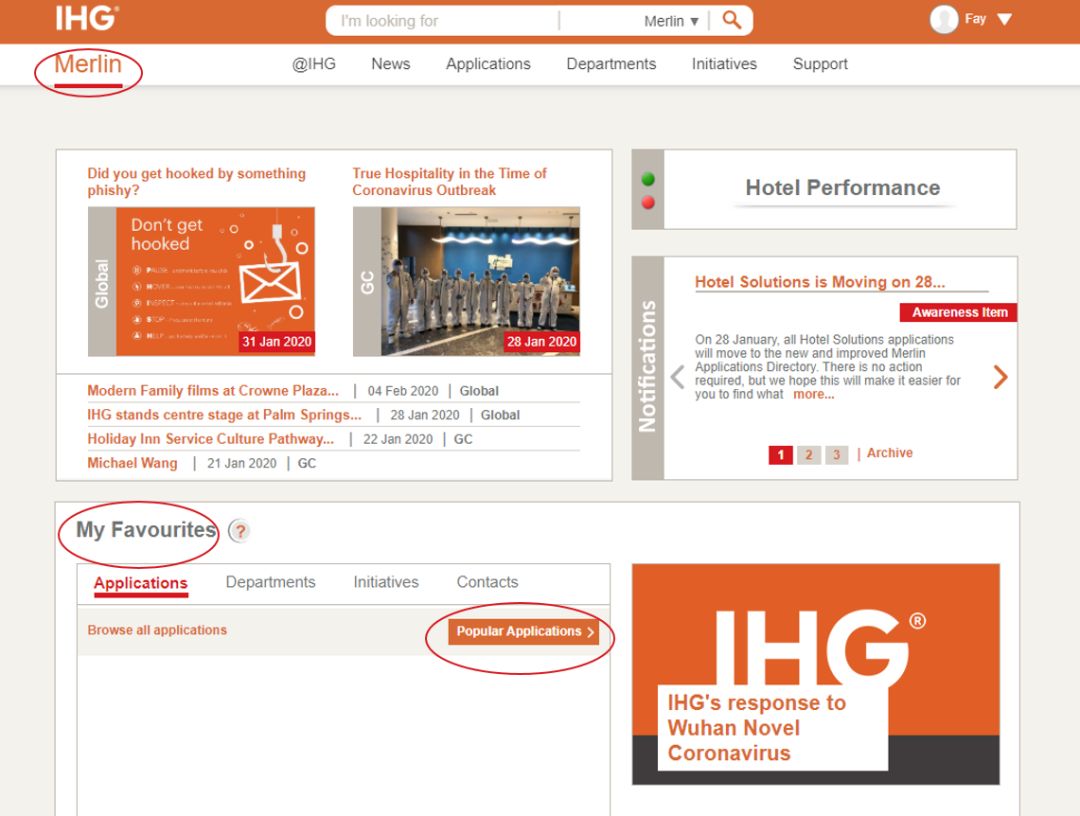Expand the user menu arrow next to Fay
1080x816 pixels.
pos(1005,19)
